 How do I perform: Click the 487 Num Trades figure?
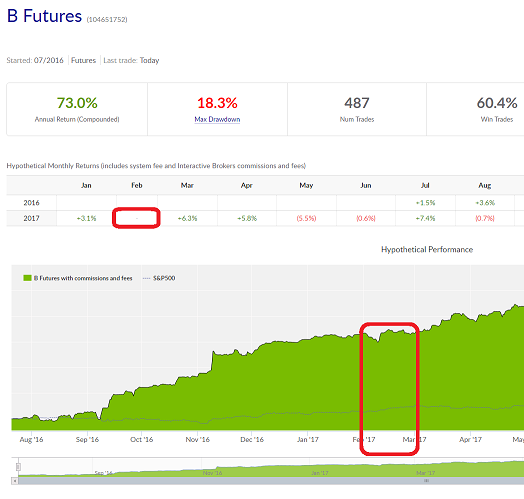pos(357,103)
